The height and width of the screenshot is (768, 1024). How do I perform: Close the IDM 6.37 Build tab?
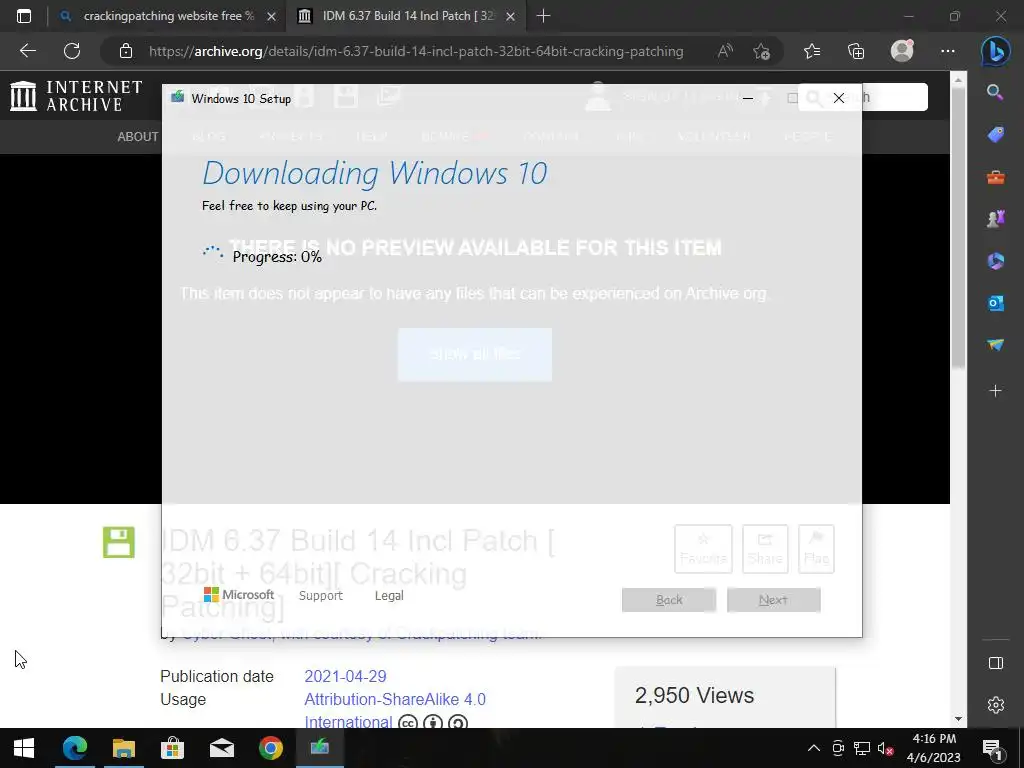511,16
